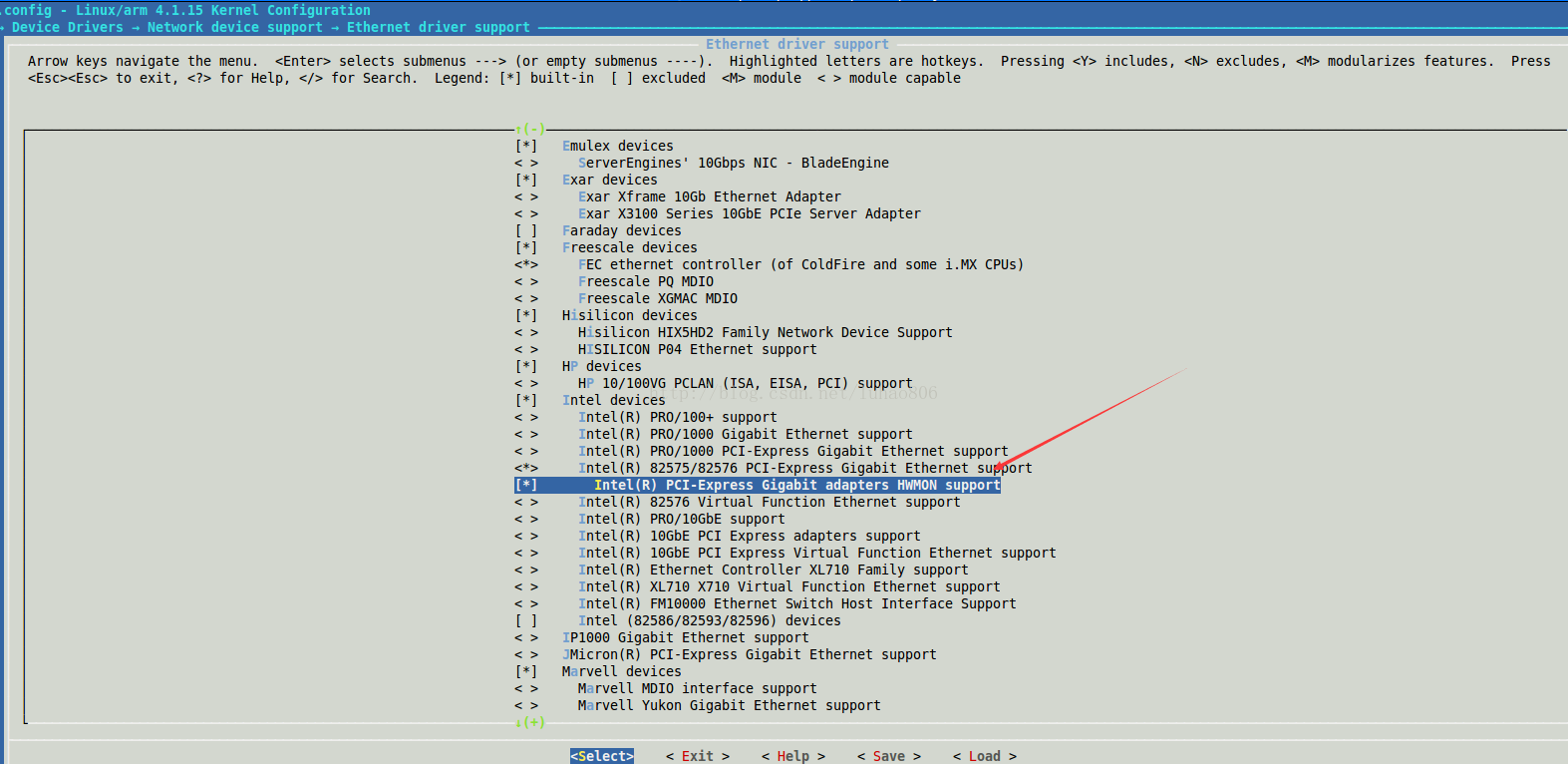Select HISILICON P04 Ethernet support
This screenshot has width=1568, height=764.
coord(698,349)
